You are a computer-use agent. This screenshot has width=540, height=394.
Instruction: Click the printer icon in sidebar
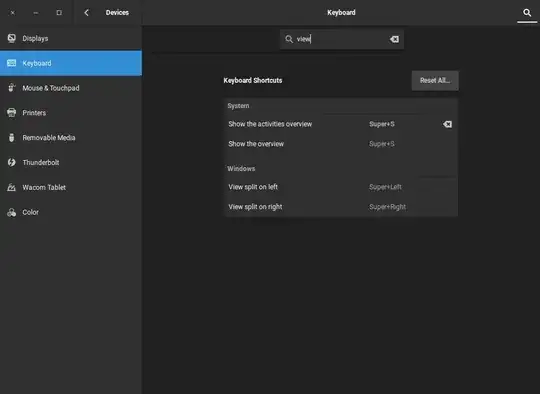11,112
